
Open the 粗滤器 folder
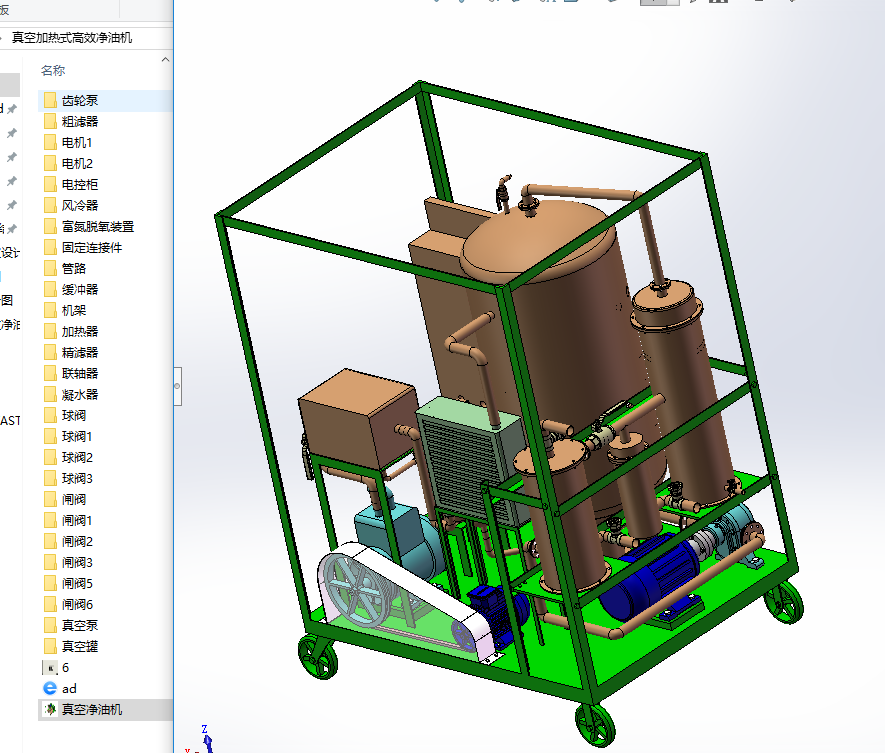(x=80, y=121)
